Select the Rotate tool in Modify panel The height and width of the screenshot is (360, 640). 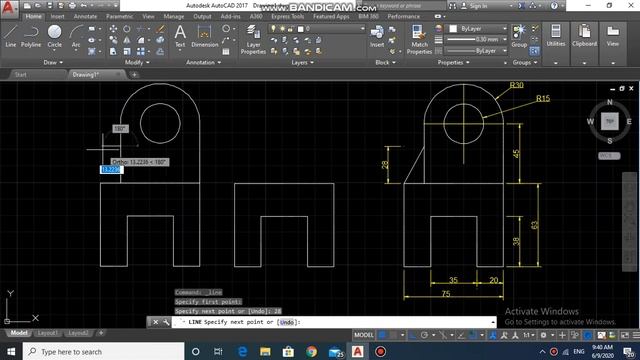(x=127, y=29)
